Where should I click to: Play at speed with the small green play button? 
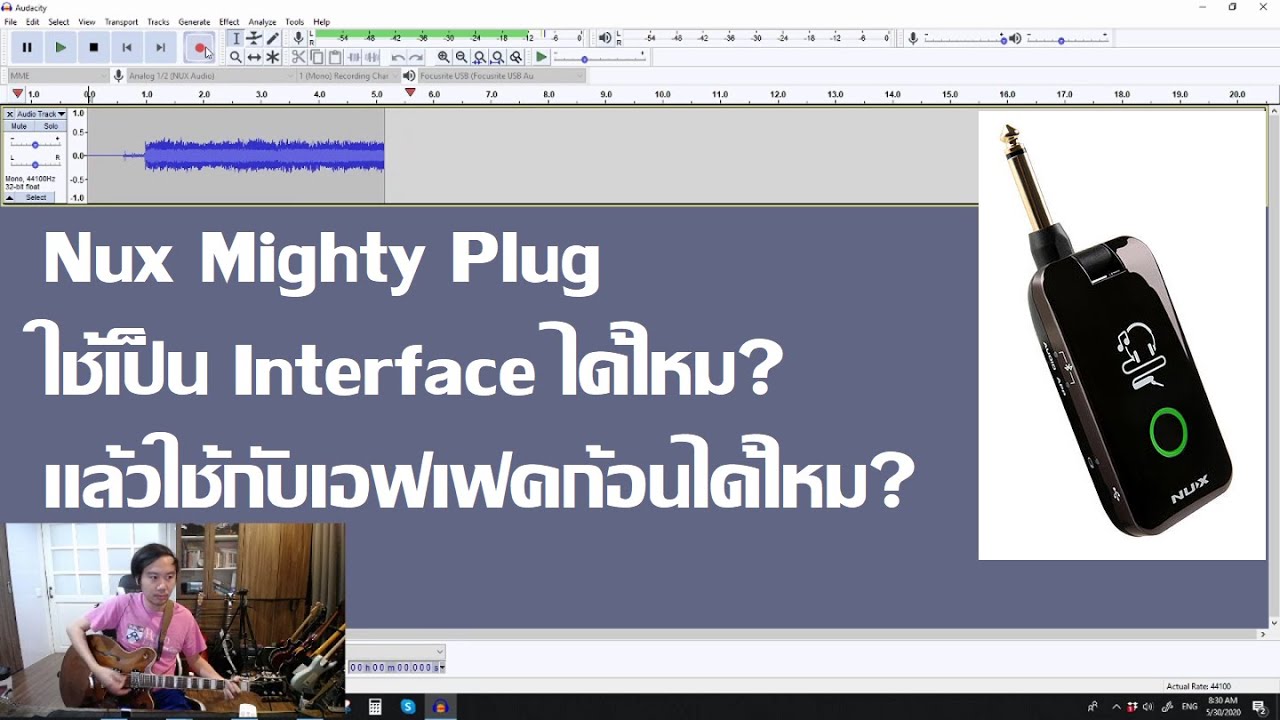coord(541,57)
